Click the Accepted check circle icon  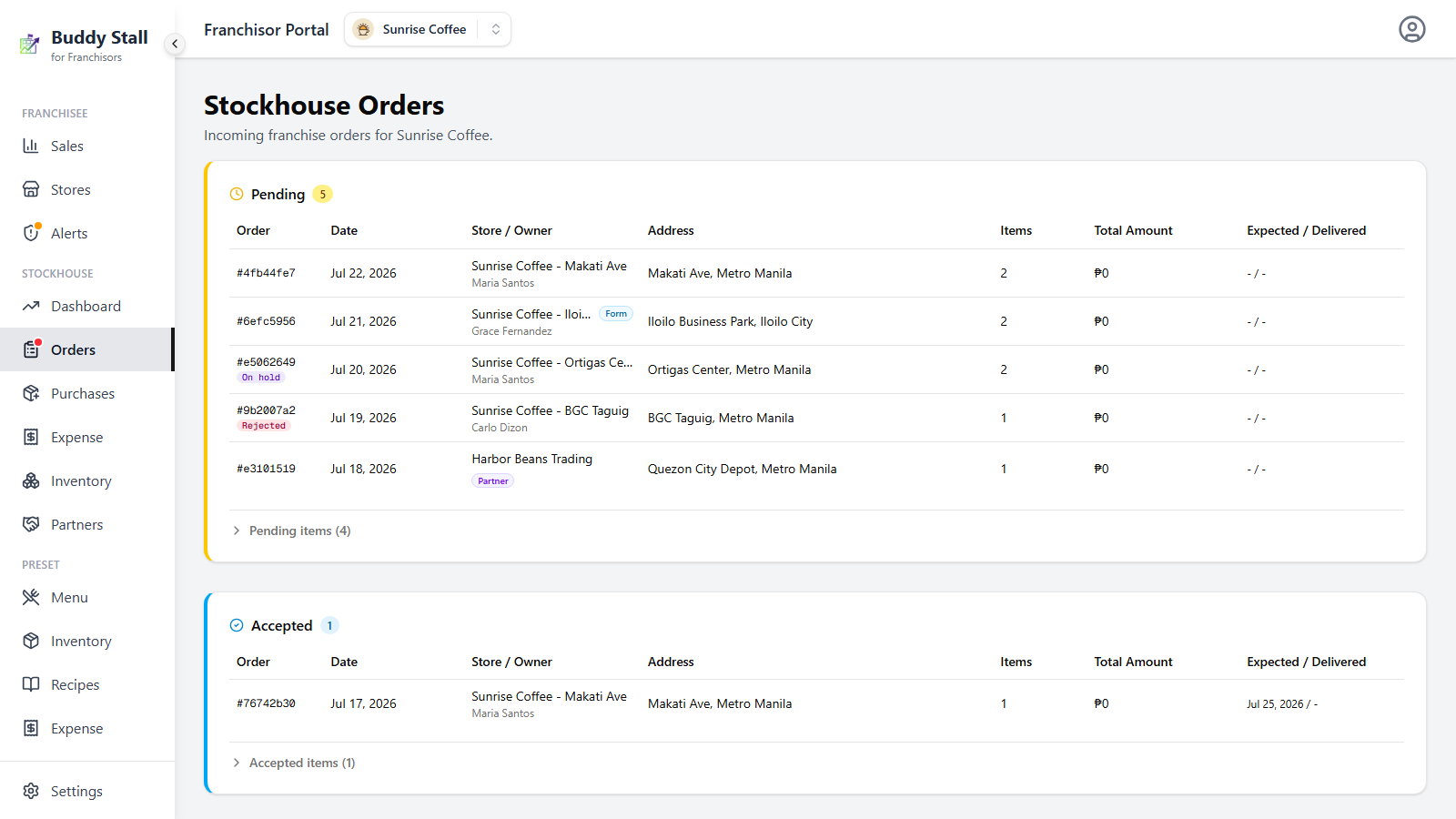coord(237,625)
